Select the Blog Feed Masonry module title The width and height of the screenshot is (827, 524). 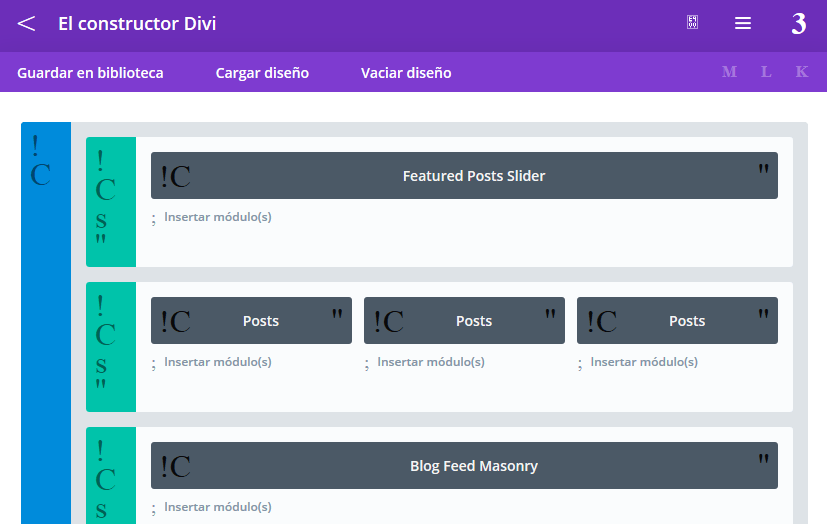coord(474,465)
